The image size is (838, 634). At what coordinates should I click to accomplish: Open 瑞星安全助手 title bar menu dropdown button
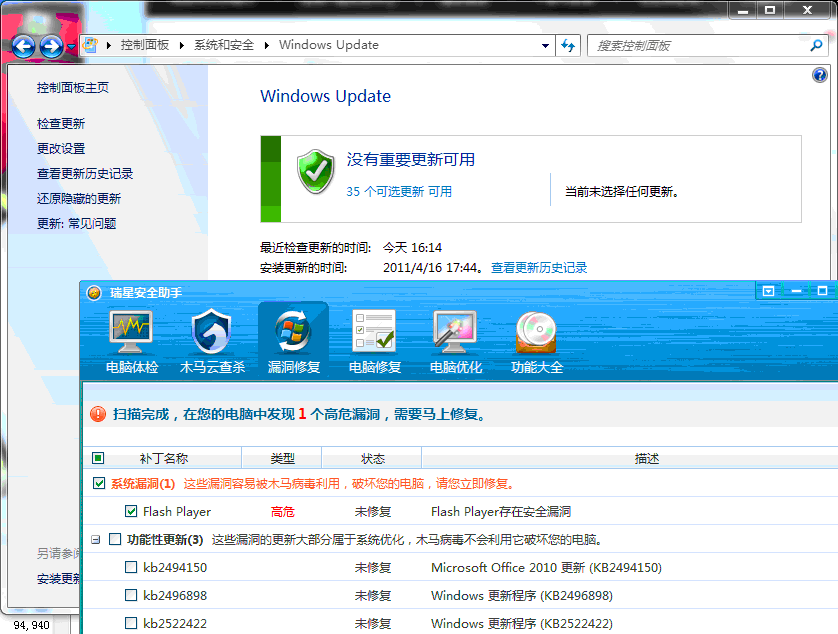(x=768, y=291)
